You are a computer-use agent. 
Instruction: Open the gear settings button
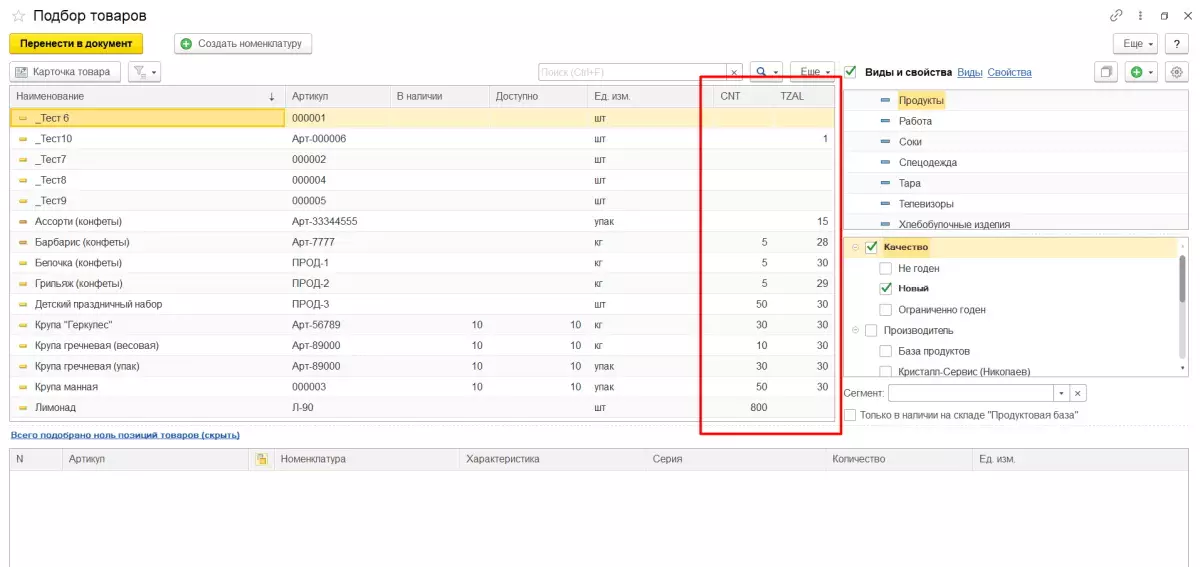click(1176, 72)
